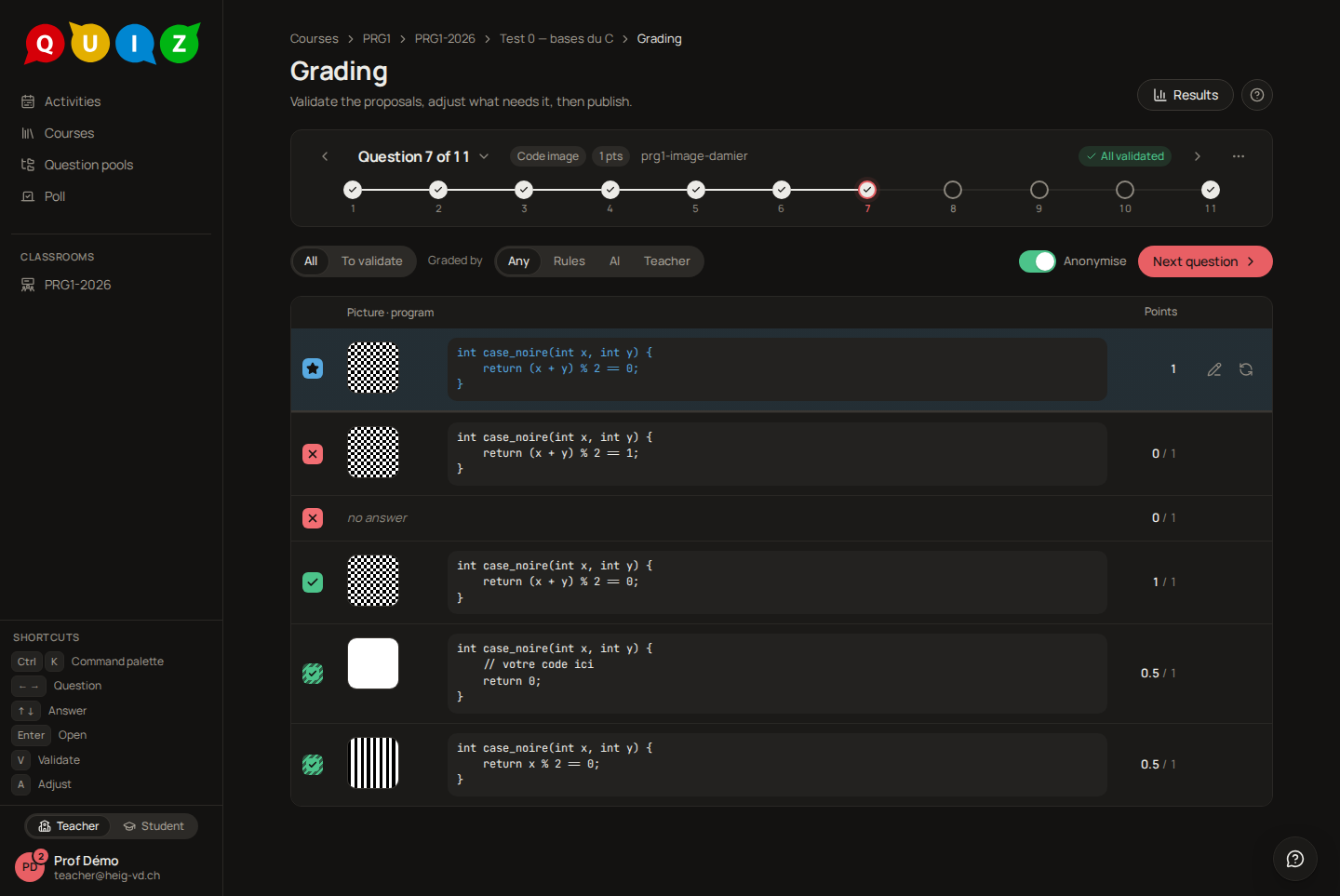Click the '1 pts' tag

(x=611, y=156)
